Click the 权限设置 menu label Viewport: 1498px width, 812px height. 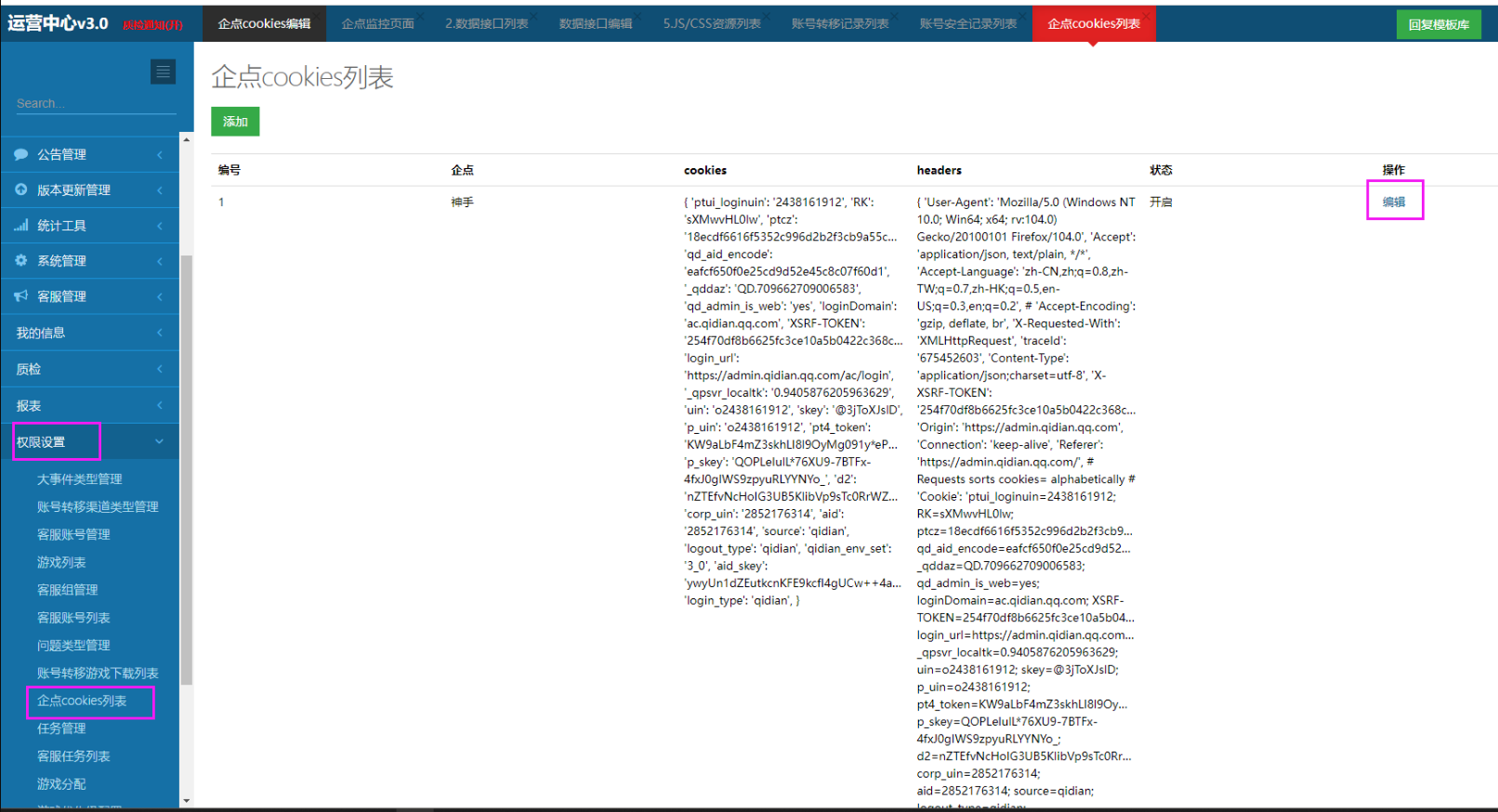[x=41, y=442]
